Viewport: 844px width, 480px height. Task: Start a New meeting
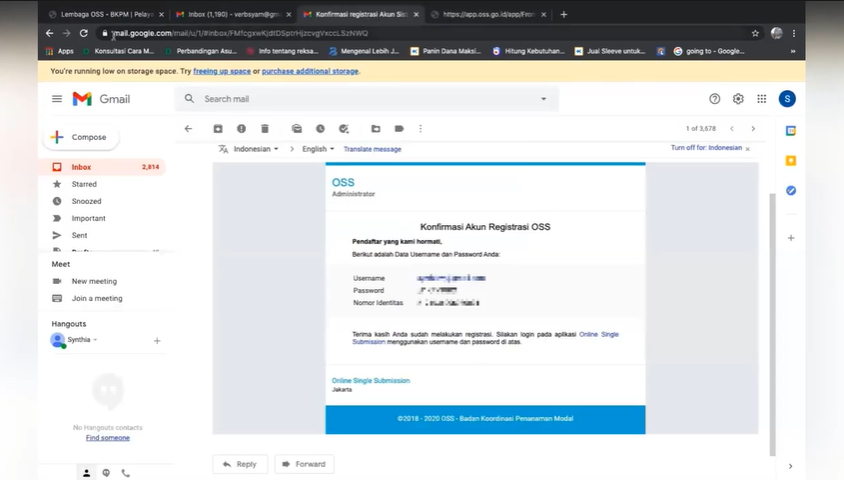94,281
